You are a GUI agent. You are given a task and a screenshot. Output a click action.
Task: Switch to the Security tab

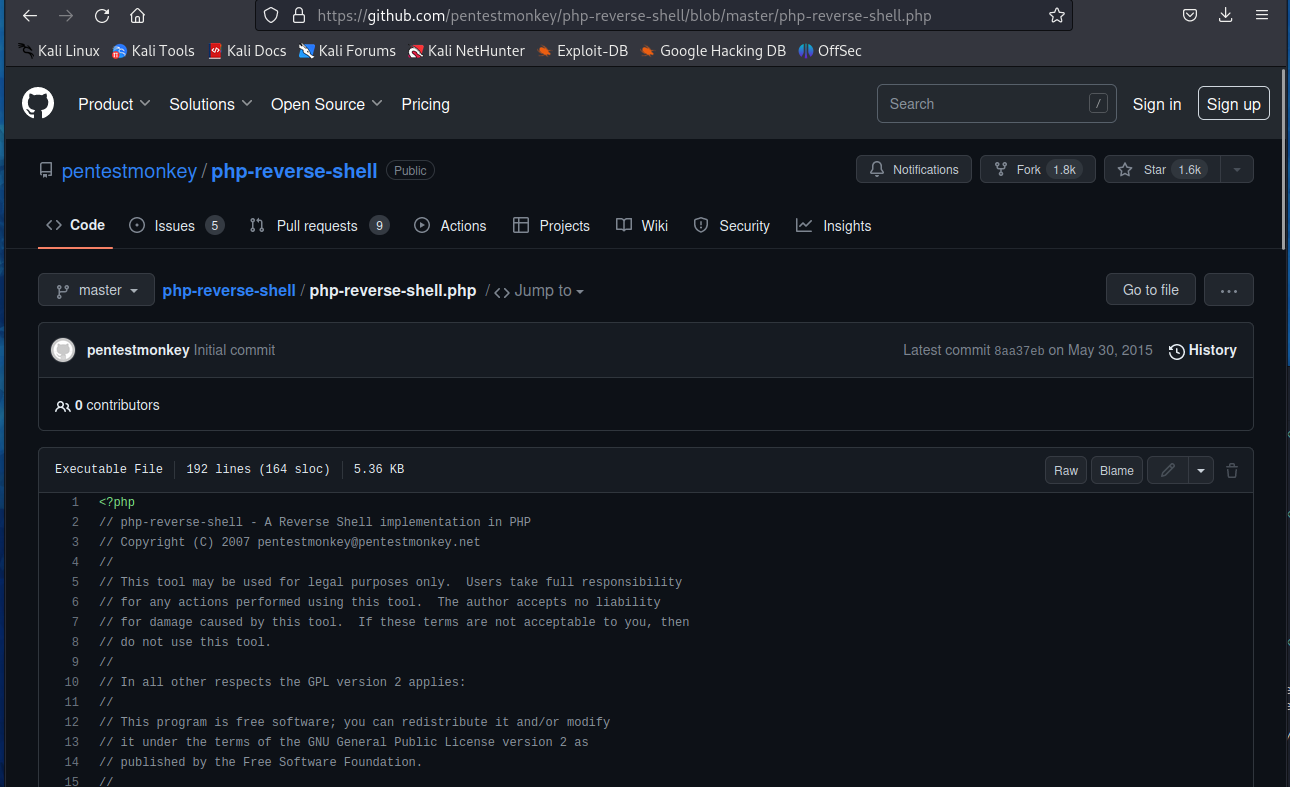coord(732,226)
